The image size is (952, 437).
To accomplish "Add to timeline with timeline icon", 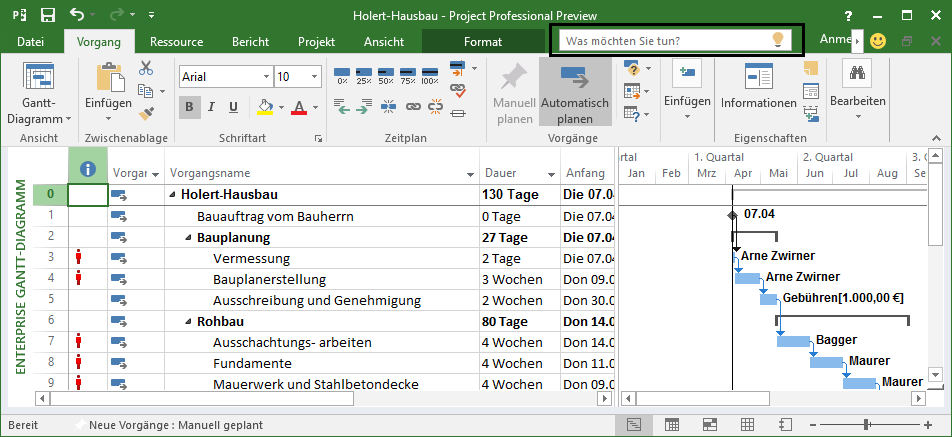I will pos(811,113).
